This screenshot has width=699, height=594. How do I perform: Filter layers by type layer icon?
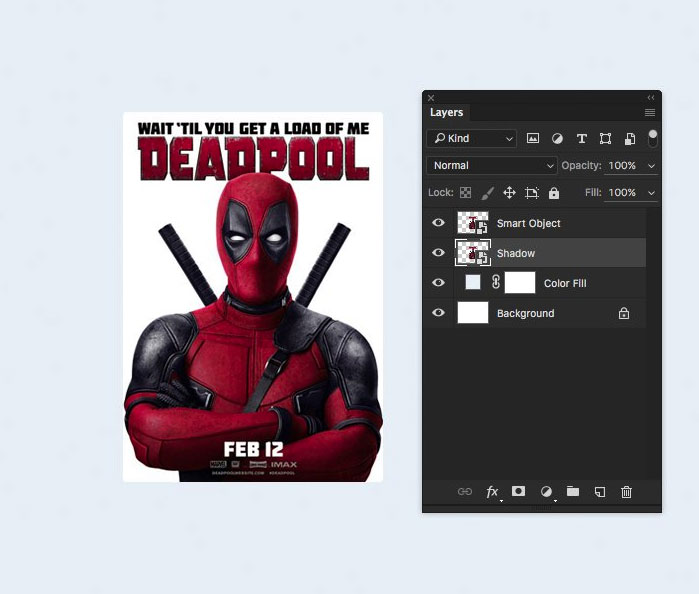tap(581, 139)
